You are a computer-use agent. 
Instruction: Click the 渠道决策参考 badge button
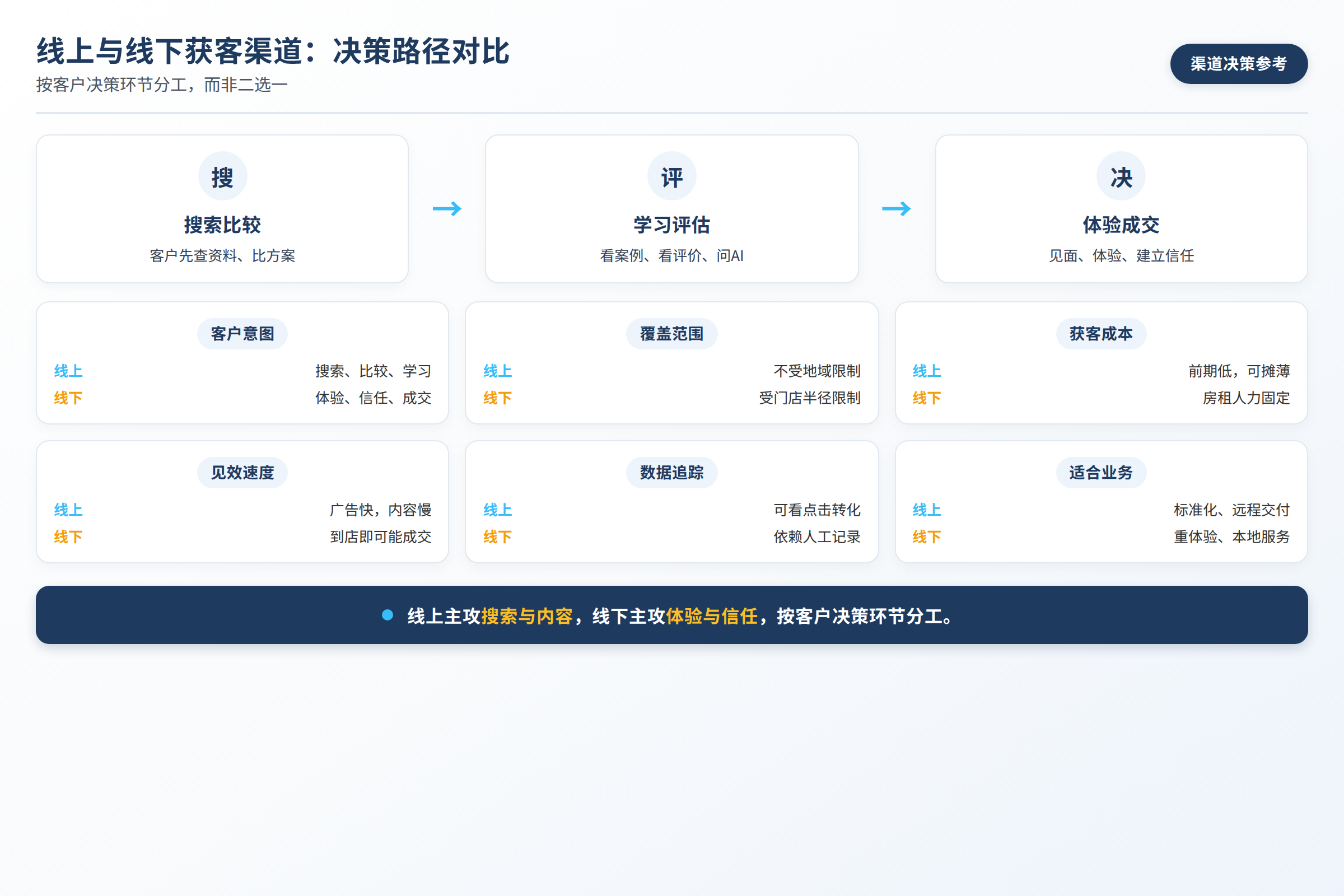(1238, 63)
